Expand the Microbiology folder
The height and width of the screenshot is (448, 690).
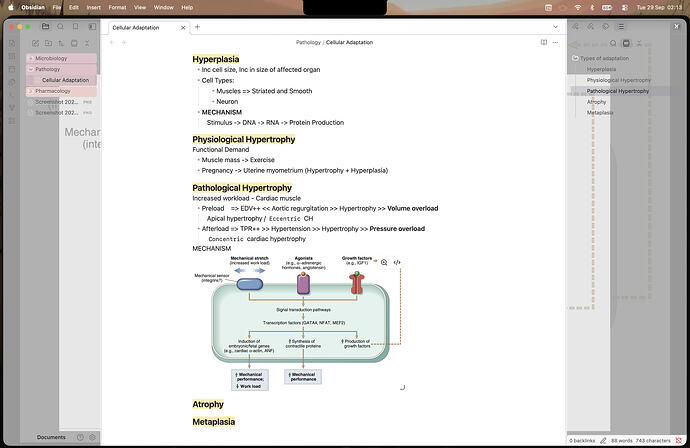(x=61, y=58)
